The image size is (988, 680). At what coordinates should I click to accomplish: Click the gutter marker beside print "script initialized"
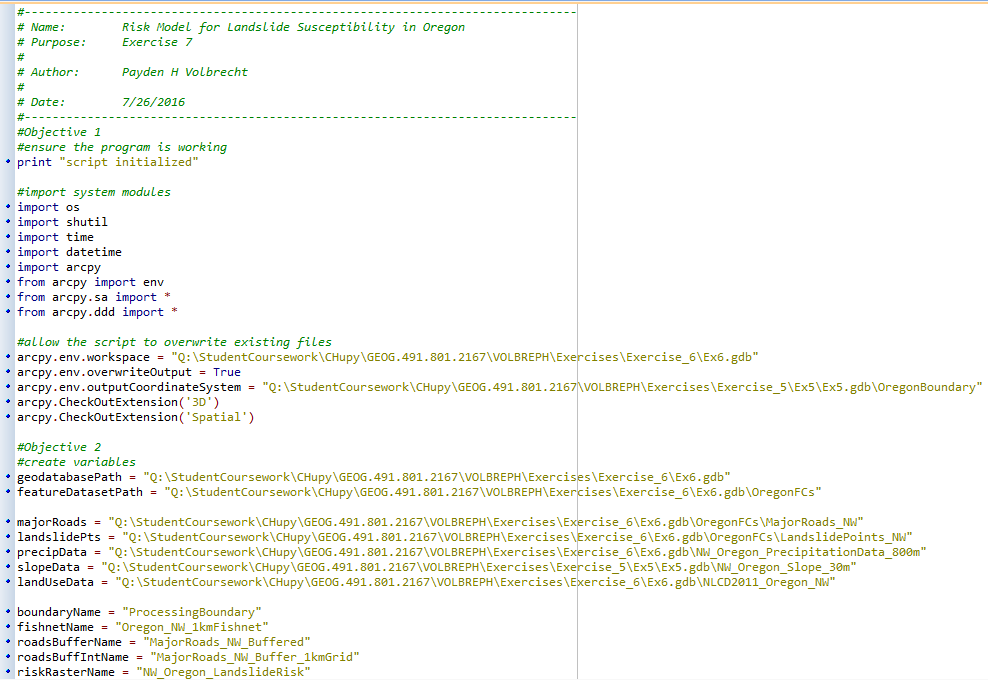7,162
